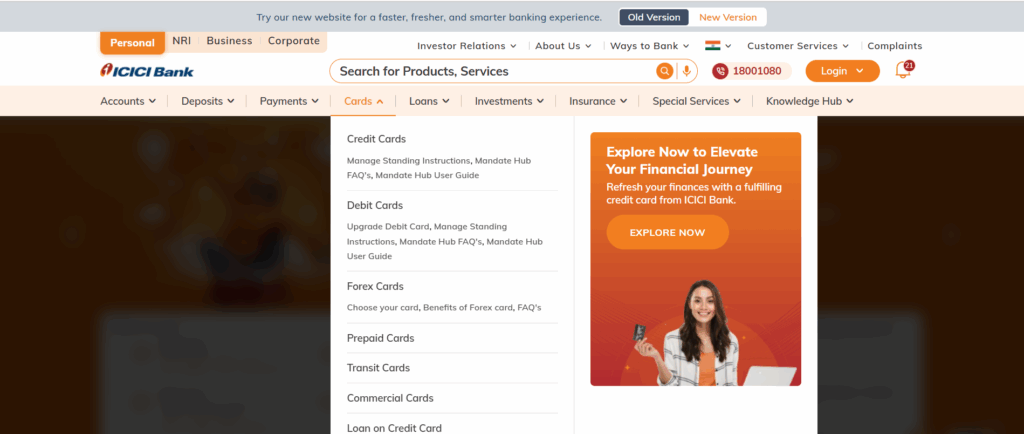Collapse the open Cards menu

[x=364, y=101]
